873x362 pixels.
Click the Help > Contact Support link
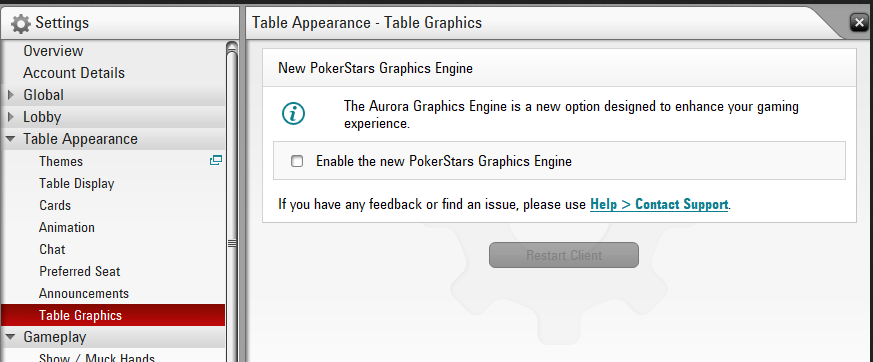click(x=659, y=204)
